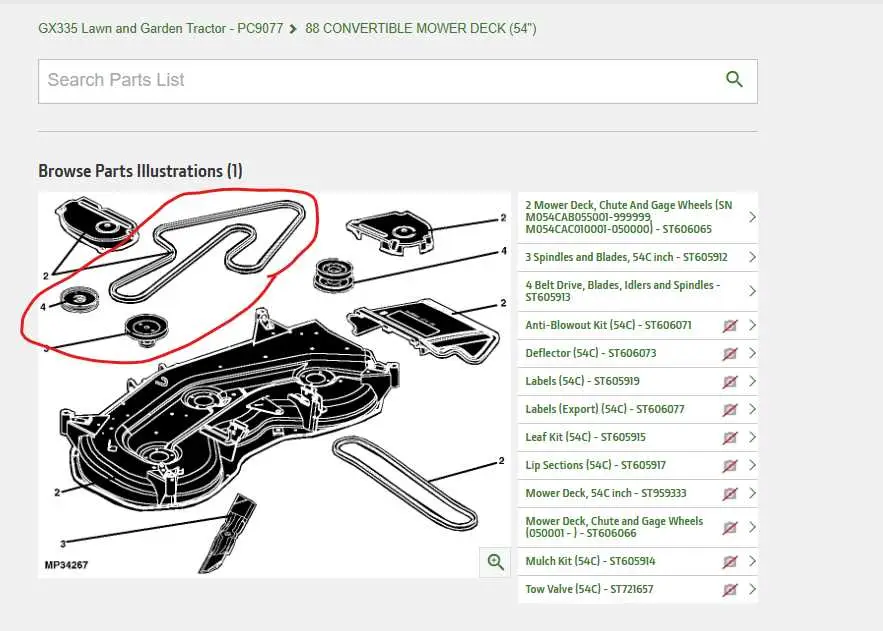Zoom the parts illustration with magnifier icon
The height and width of the screenshot is (631, 883).
(x=496, y=561)
